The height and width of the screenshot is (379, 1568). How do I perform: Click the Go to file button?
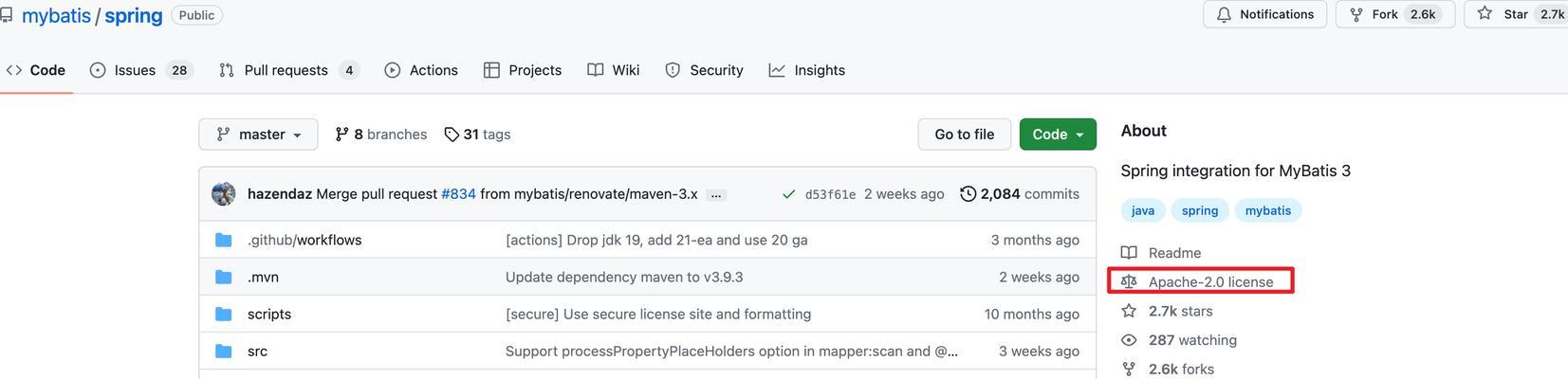tap(965, 135)
